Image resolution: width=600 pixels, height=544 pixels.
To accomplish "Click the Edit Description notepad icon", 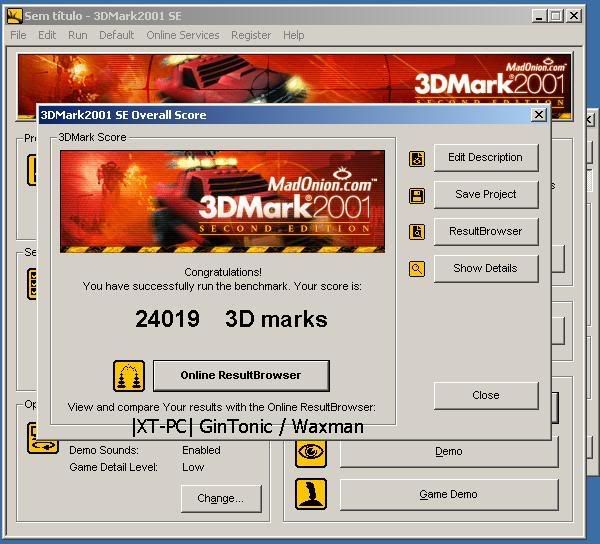I will (417, 158).
